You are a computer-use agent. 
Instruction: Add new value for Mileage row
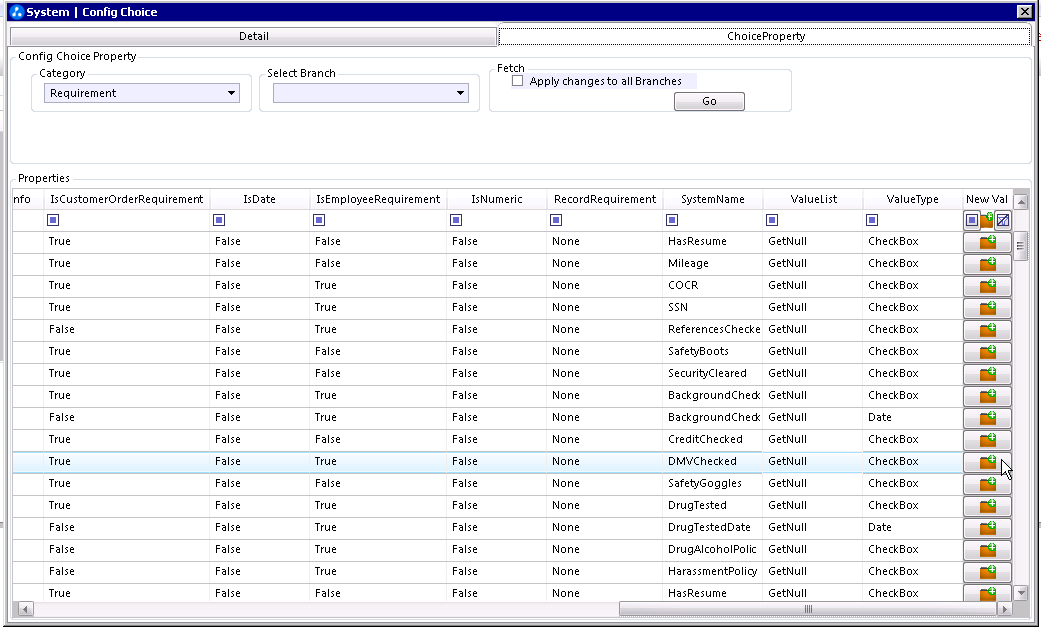click(x=987, y=264)
